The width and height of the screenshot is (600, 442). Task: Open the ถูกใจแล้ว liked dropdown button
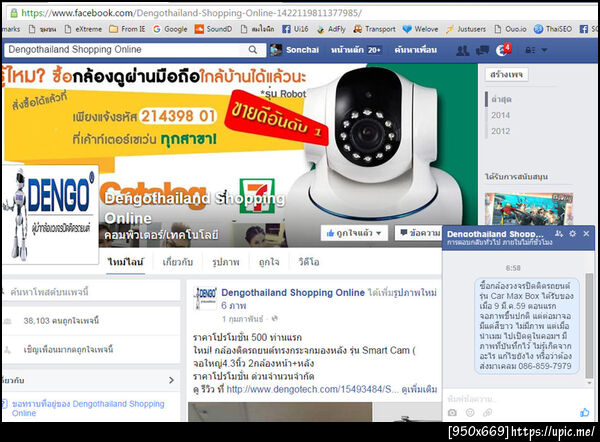pyautogui.click(x=354, y=233)
